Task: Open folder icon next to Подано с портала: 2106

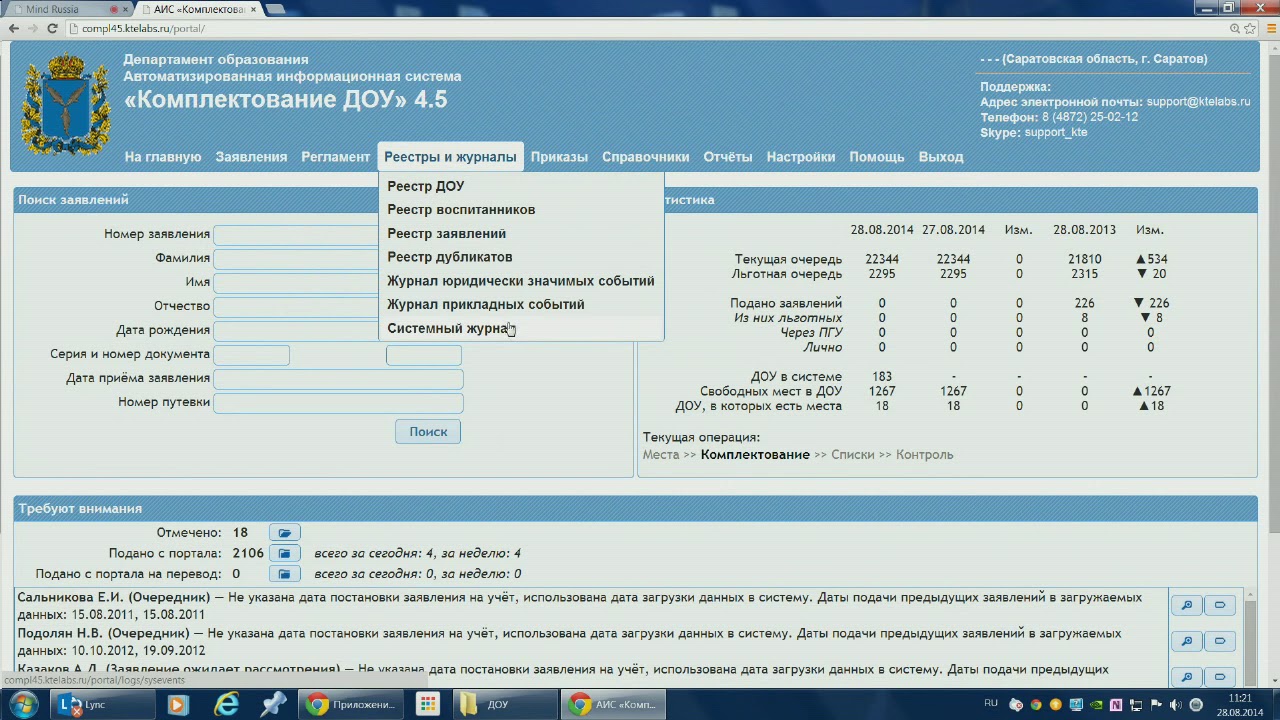Action: (x=284, y=553)
